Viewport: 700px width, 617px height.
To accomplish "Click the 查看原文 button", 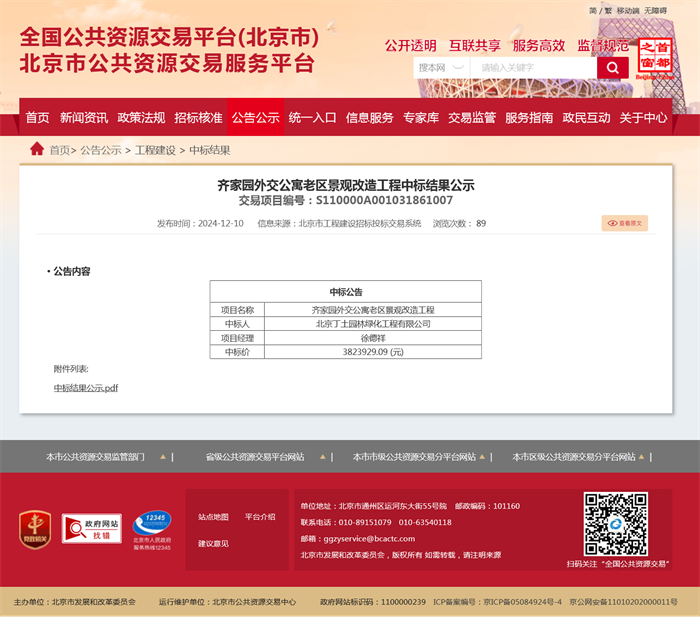I will pyautogui.click(x=625, y=223).
